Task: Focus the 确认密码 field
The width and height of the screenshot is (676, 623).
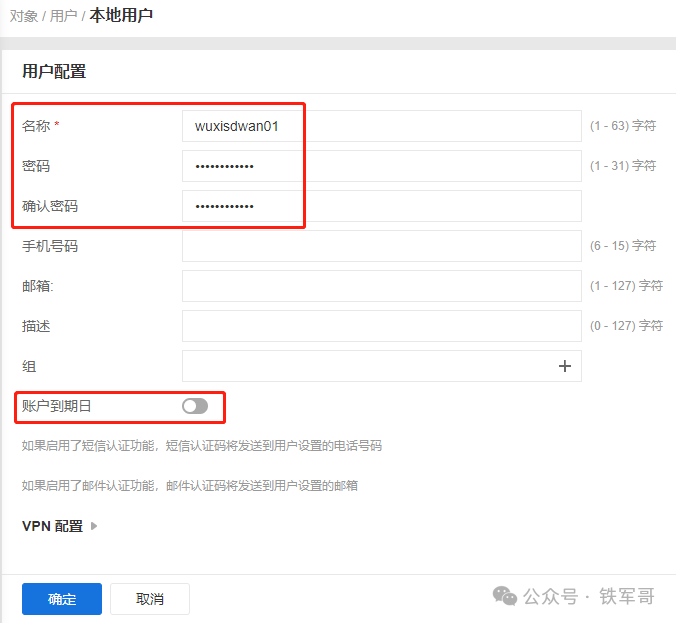Action: click(382, 206)
